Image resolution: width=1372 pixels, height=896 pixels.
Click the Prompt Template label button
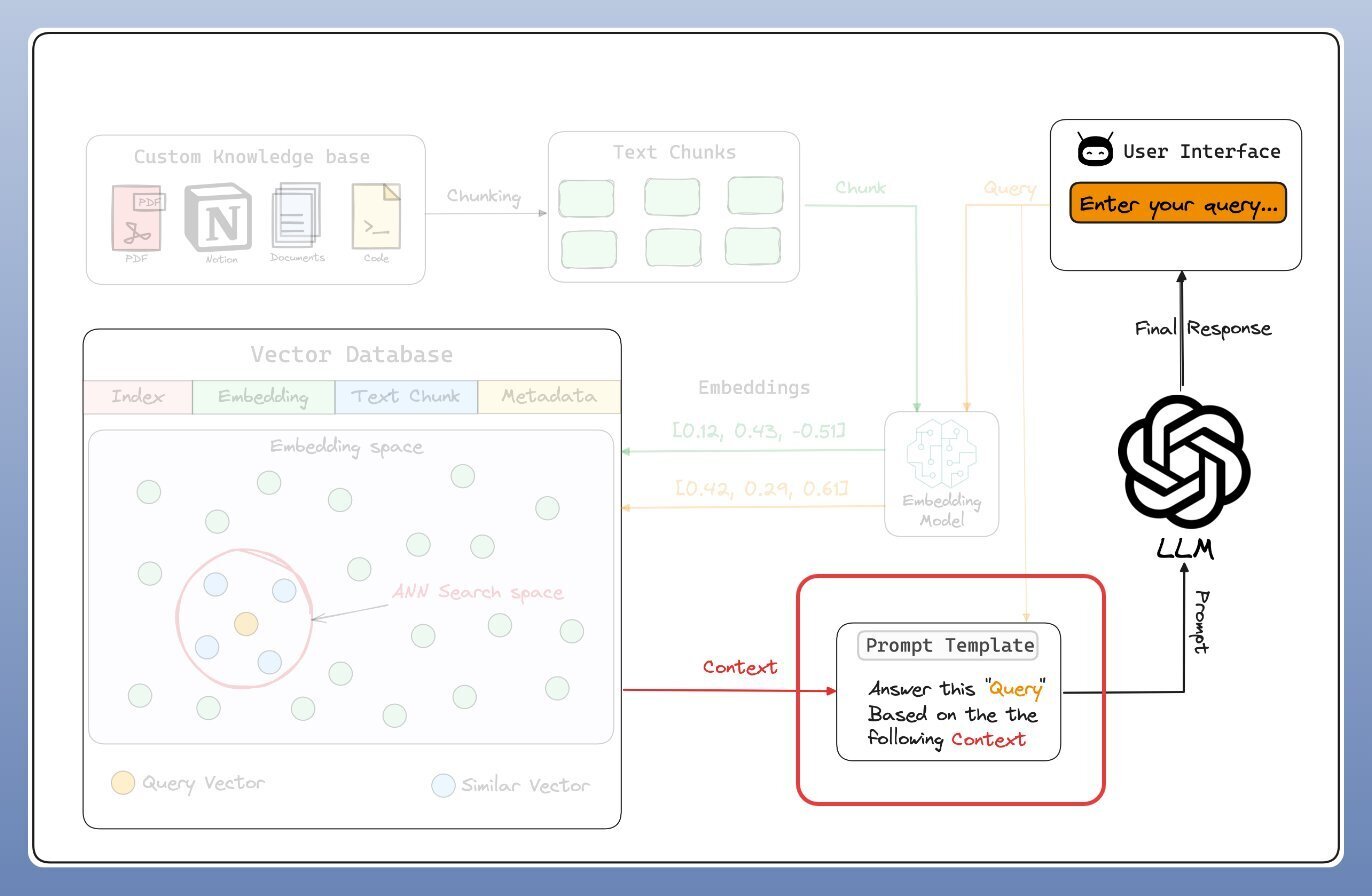click(x=949, y=645)
